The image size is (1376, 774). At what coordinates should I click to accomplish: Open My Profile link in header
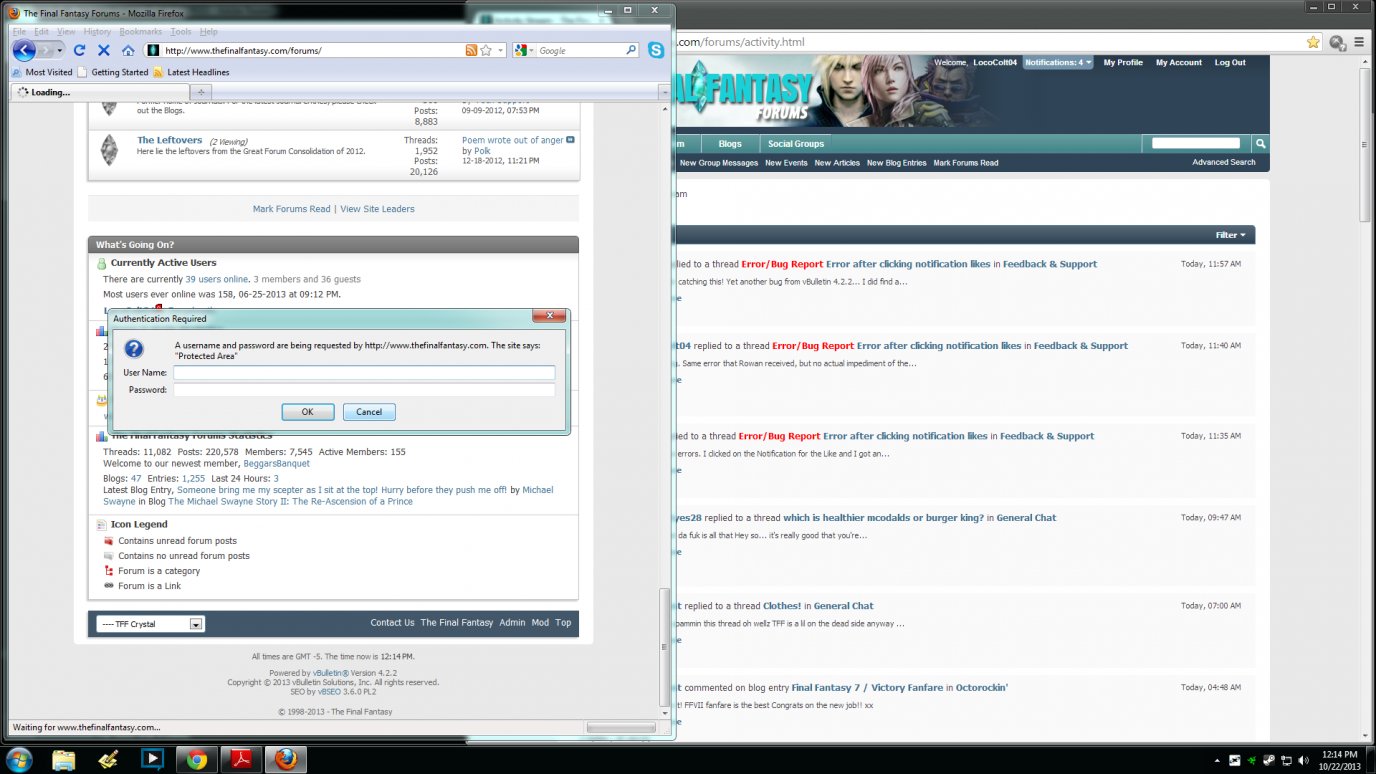click(x=1123, y=63)
